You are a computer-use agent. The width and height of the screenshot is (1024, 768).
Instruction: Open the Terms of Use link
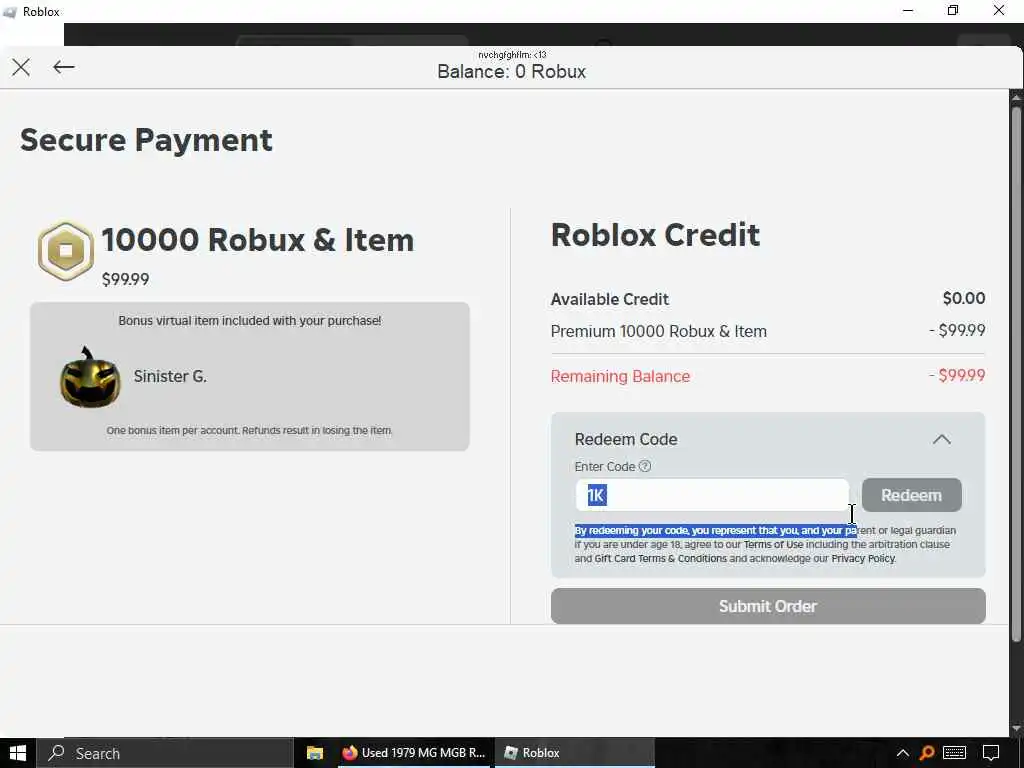(x=773, y=545)
